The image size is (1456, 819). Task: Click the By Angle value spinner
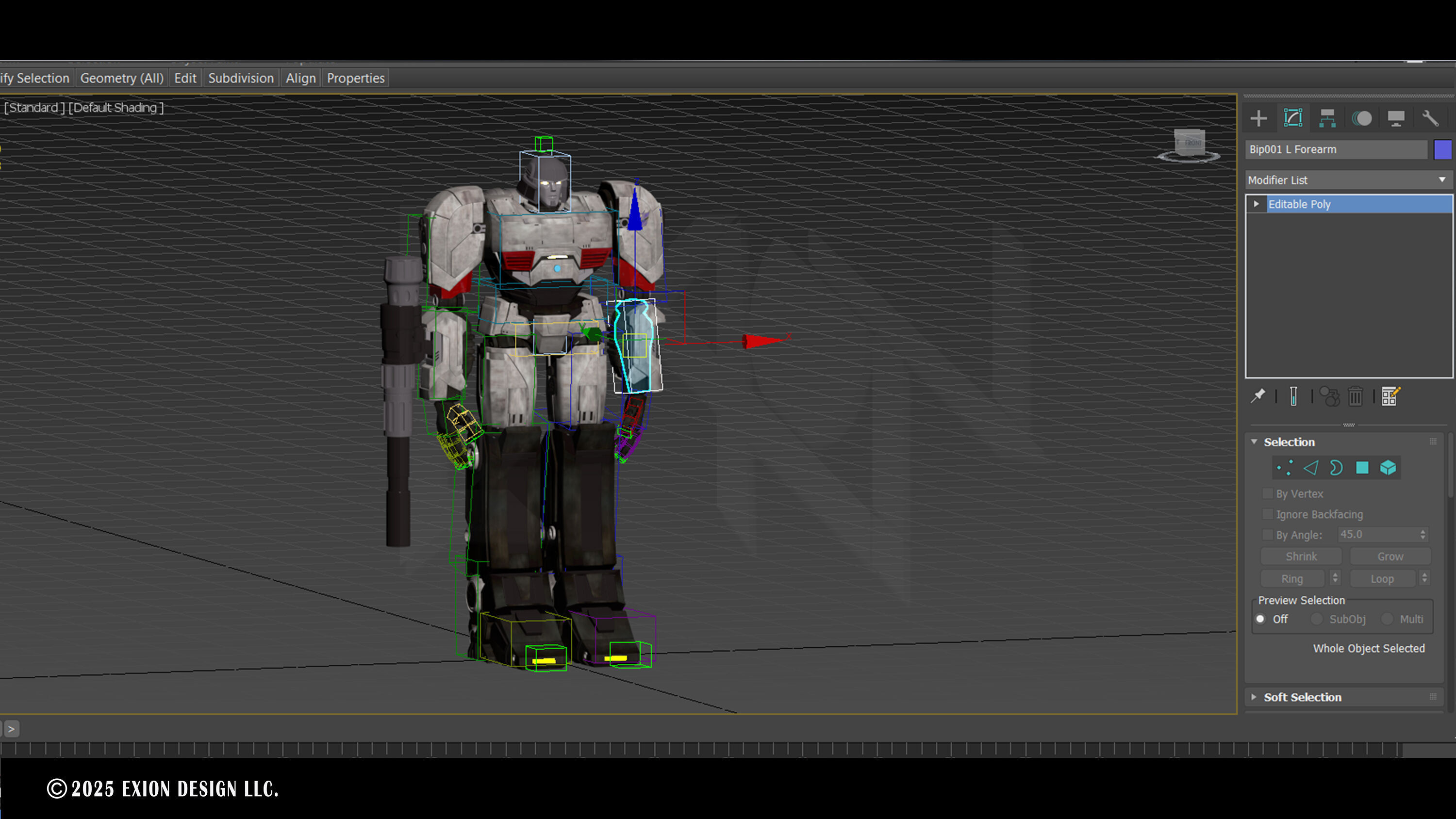(x=1423, y=535)
